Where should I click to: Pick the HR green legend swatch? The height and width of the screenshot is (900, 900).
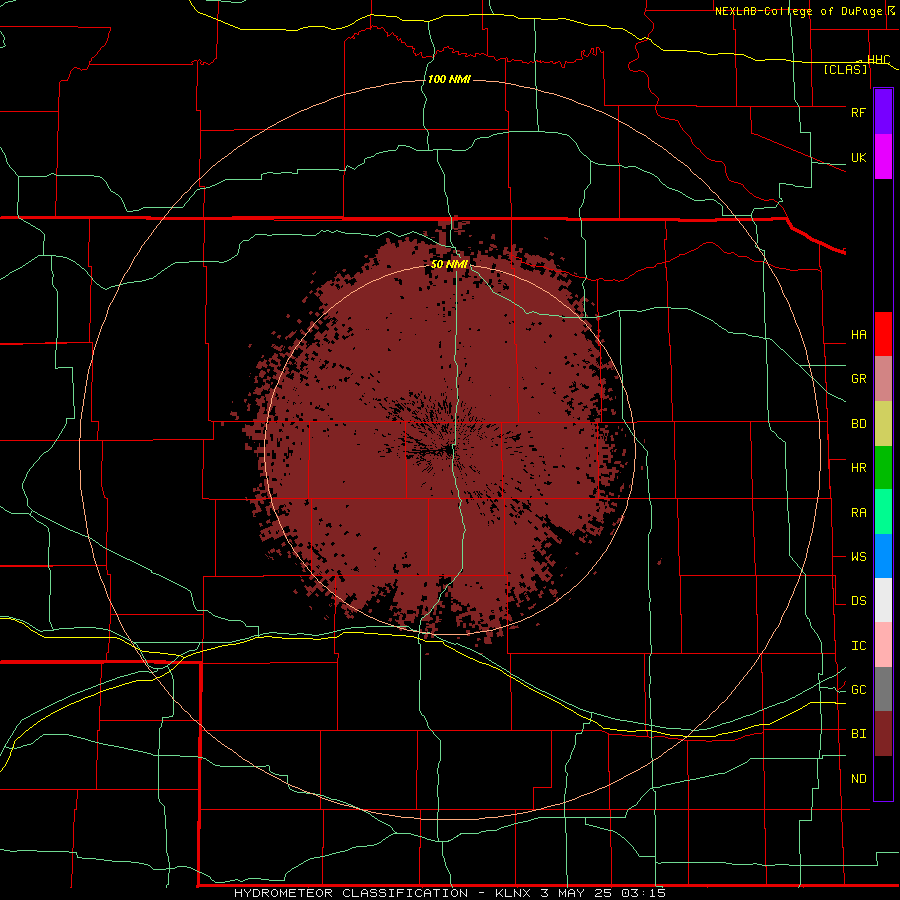coord(883,468)
